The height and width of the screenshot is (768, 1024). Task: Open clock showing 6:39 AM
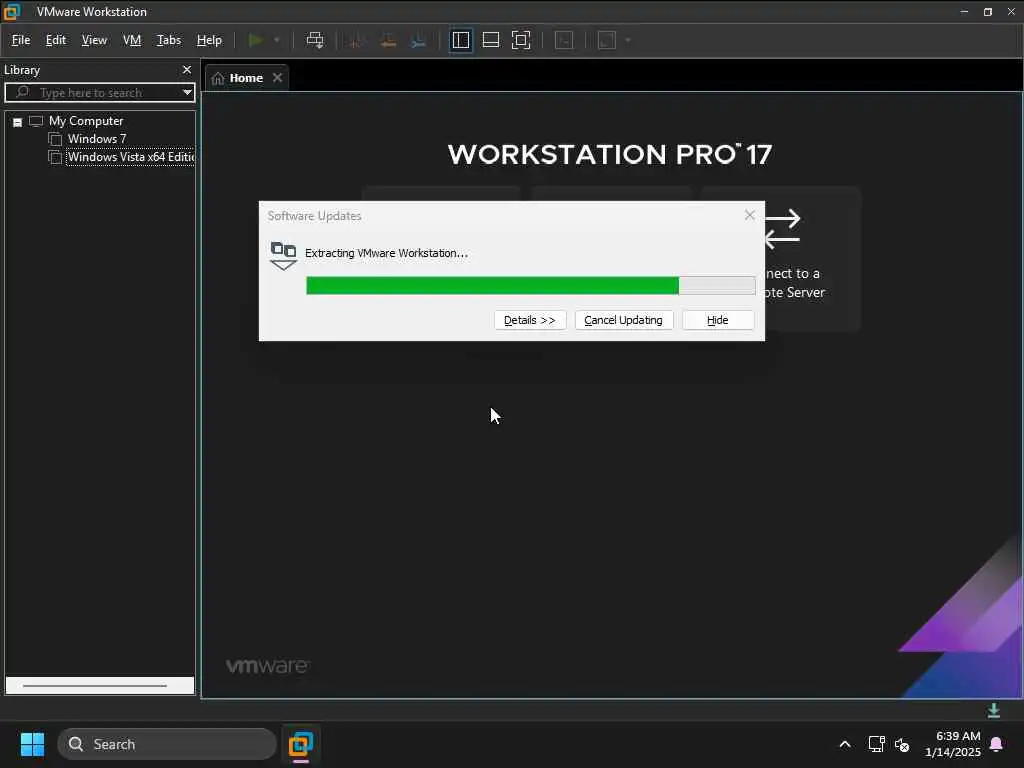click(x=952, y=744)
